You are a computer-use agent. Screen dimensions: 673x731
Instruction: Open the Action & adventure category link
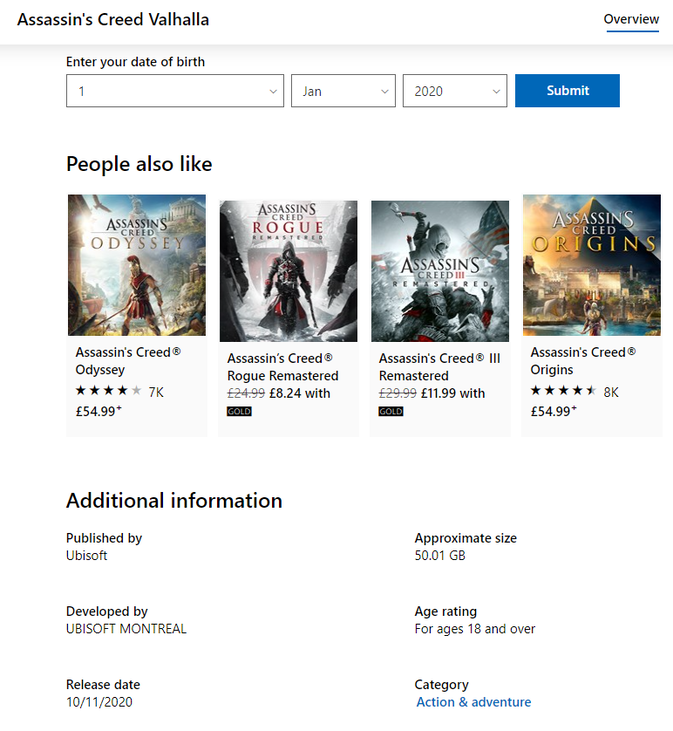coord(474,702)
